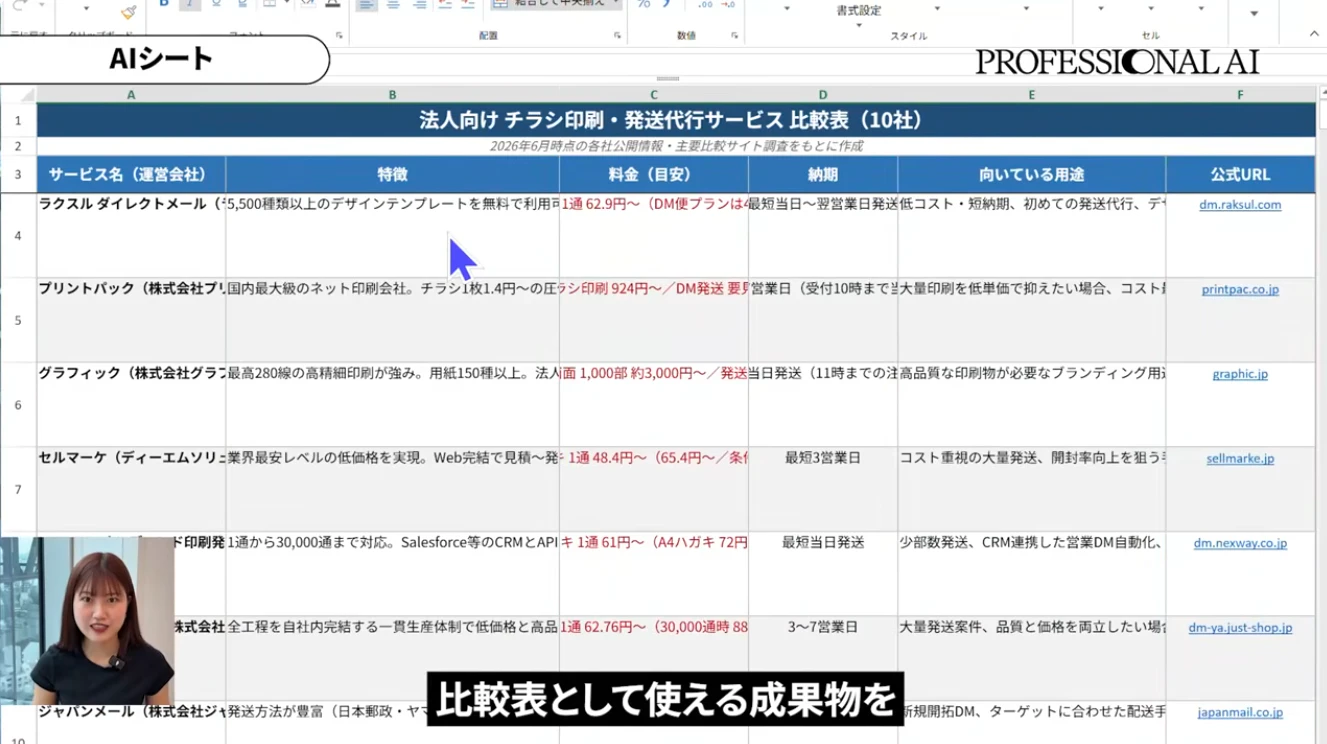Align text left in ribbon

click(367, 5)
